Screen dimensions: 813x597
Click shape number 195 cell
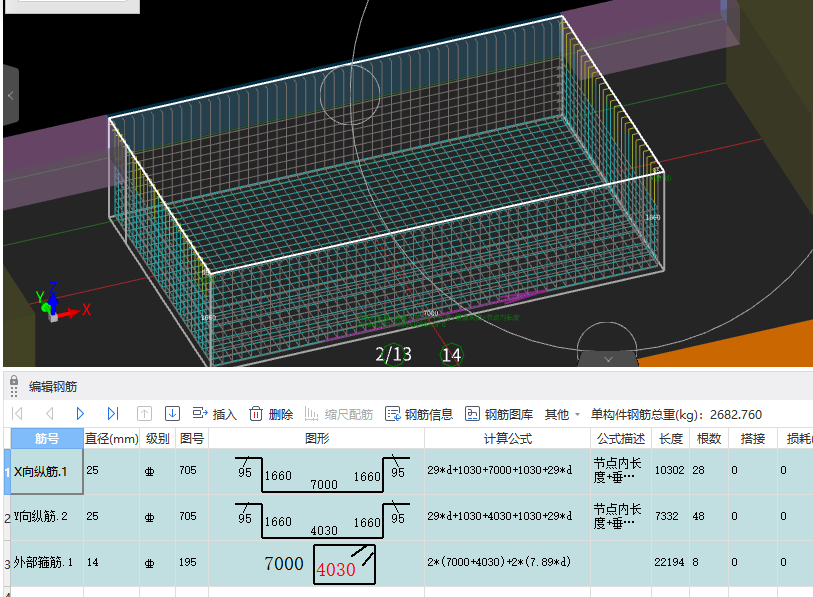(x=192, y=563)
